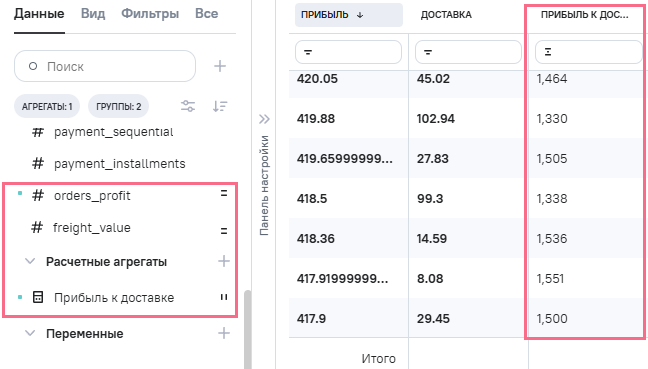Image resolution: width=648 pixels, height=369 pixels.
Task: Click the cell 420.05
Action: click(317, 79)
